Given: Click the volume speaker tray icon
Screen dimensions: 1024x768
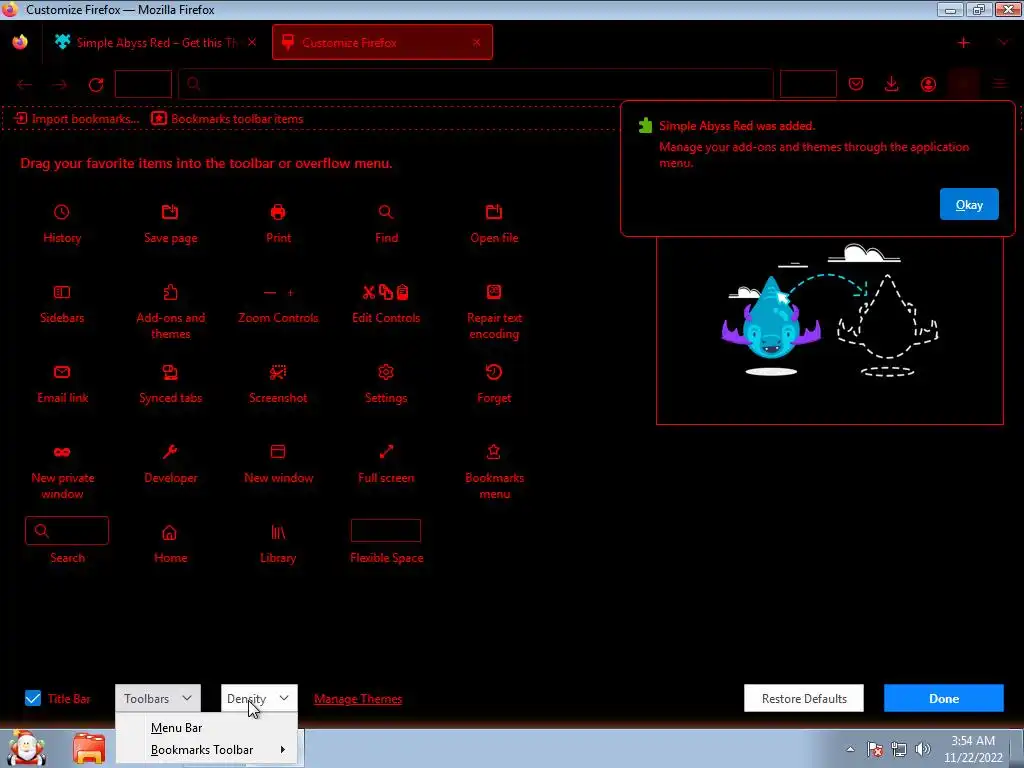Looking at the screenshot, I should pyautogui.click(x=923, y=749).
